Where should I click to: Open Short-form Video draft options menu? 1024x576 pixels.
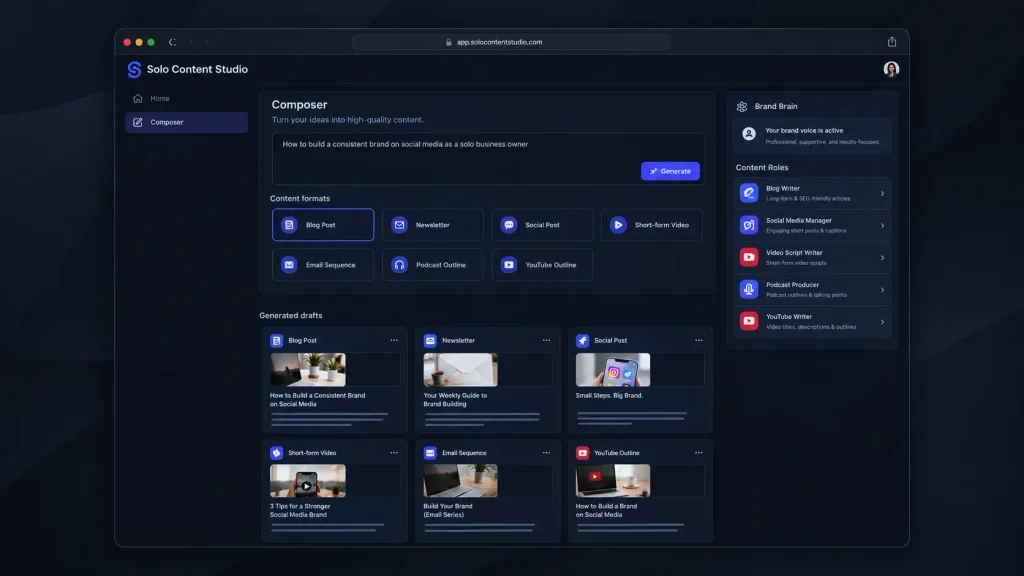pyautogui.click(x=394, y=453)
